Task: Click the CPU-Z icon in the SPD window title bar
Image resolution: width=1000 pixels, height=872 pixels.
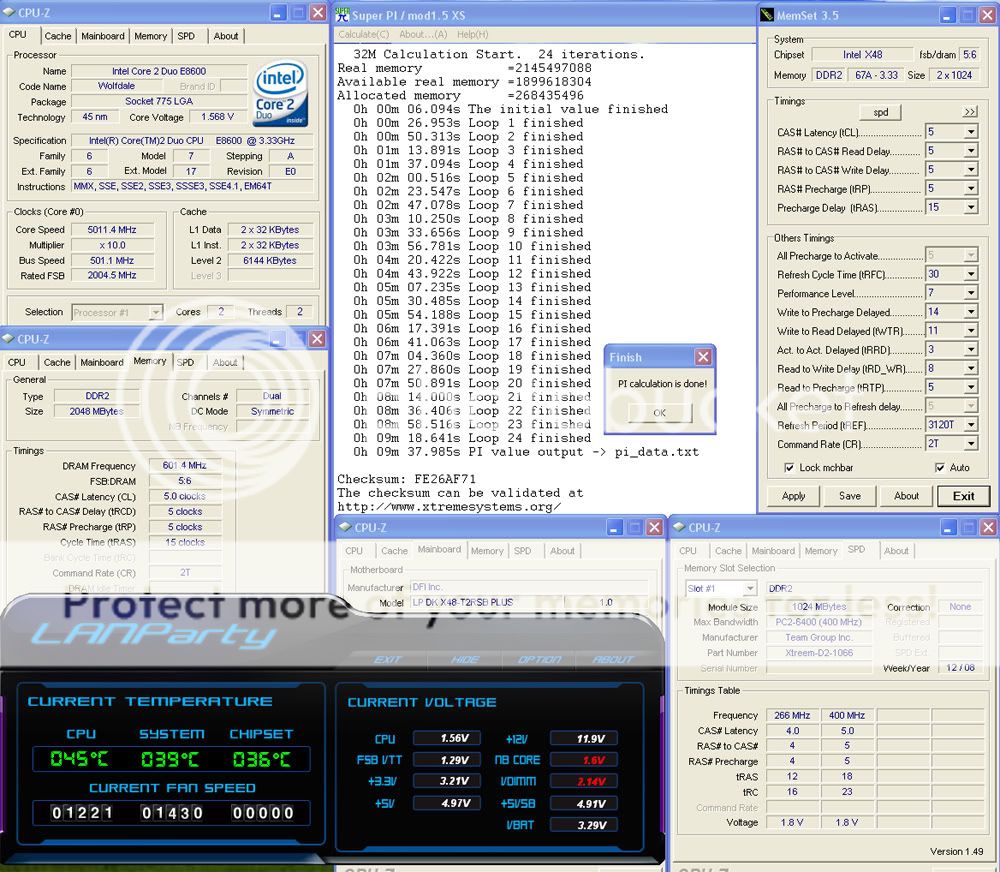Action: point(679,527)
